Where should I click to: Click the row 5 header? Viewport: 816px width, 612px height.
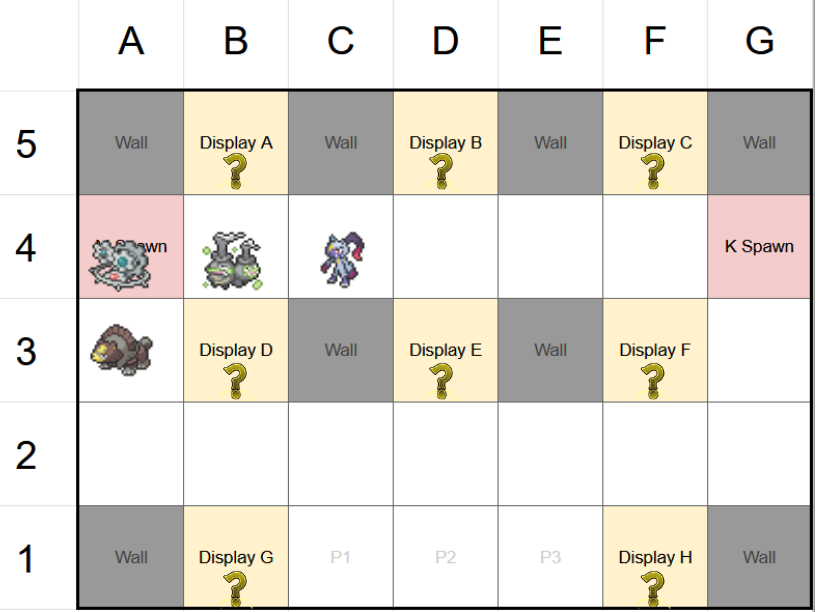[26, 144]
